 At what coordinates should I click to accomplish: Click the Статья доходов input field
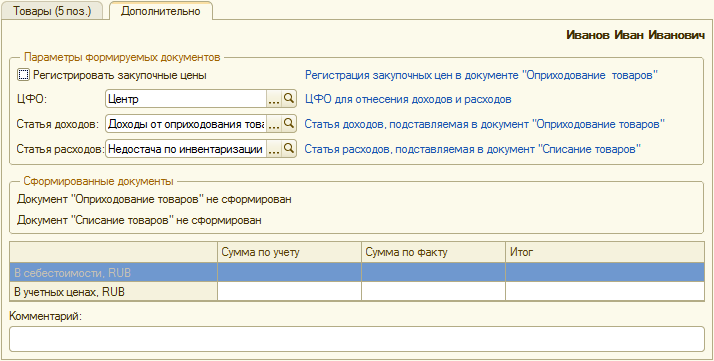pos(186,123)
